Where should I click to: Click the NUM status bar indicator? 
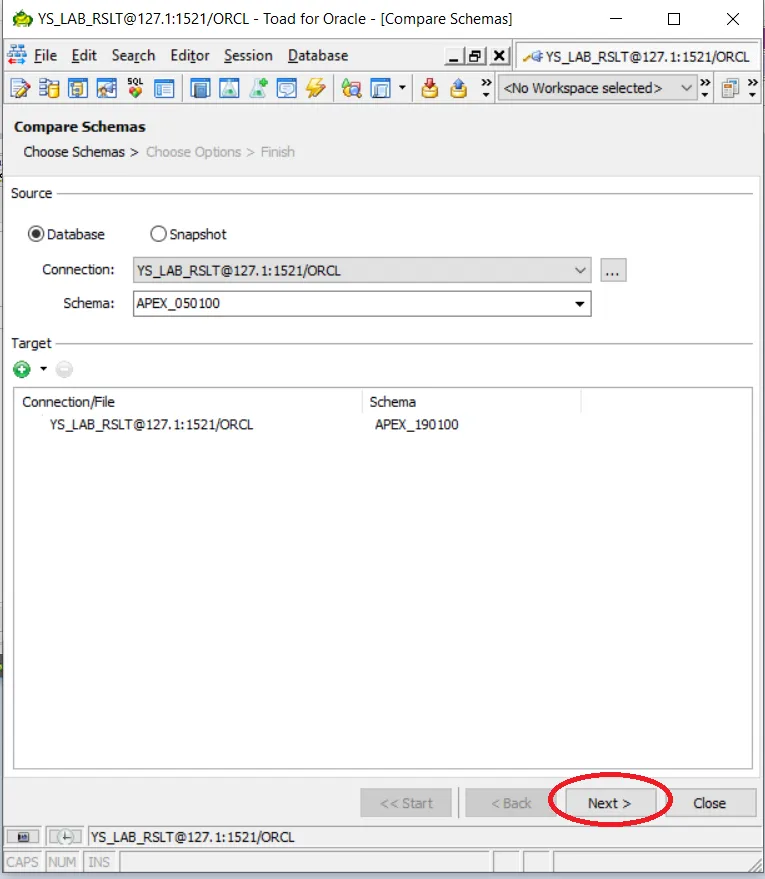(x=62, y=862)
